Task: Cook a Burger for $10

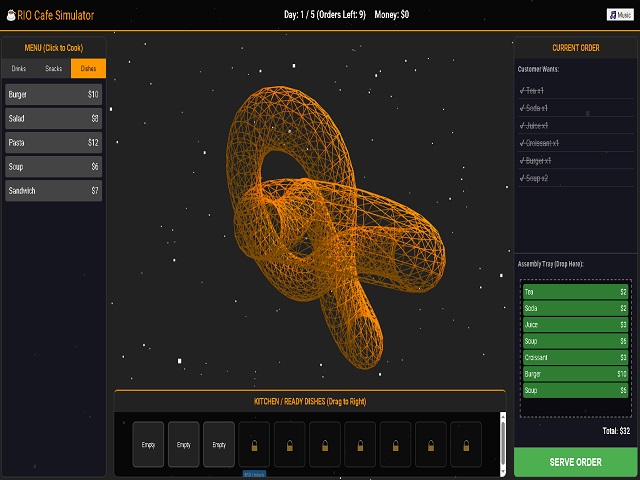Action: pyautogui.click(x=53, y=94)
